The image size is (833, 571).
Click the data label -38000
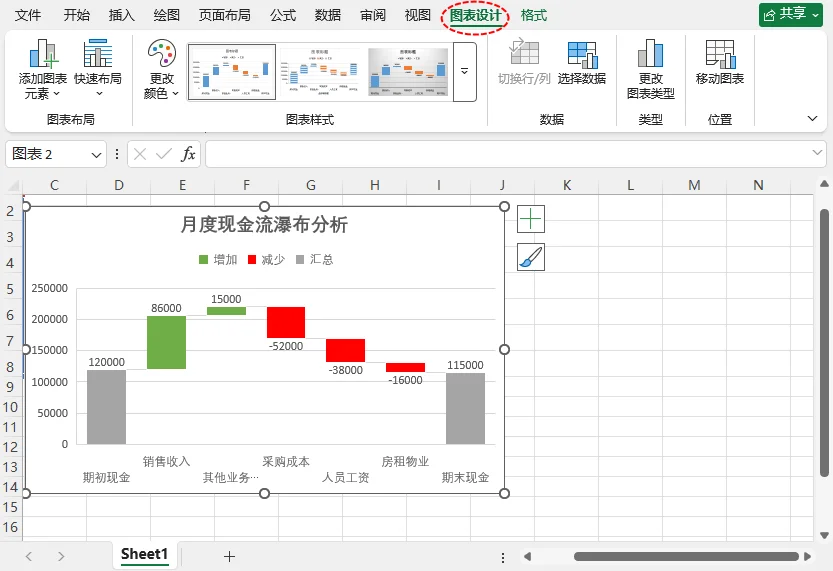(x=345, y=370)
